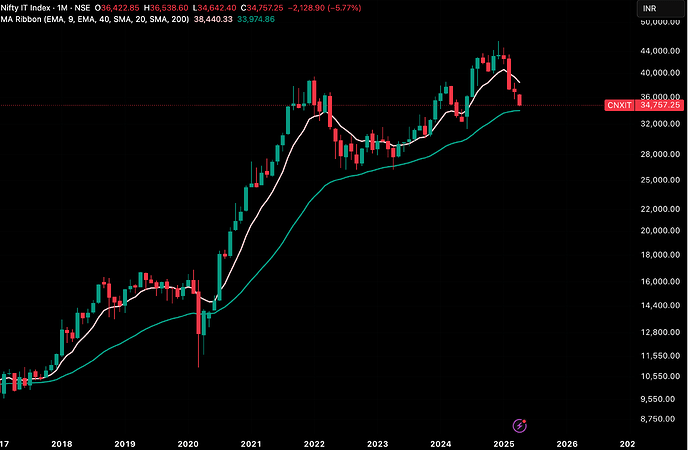Click the 2018 label on time axis

pos(62,444)
